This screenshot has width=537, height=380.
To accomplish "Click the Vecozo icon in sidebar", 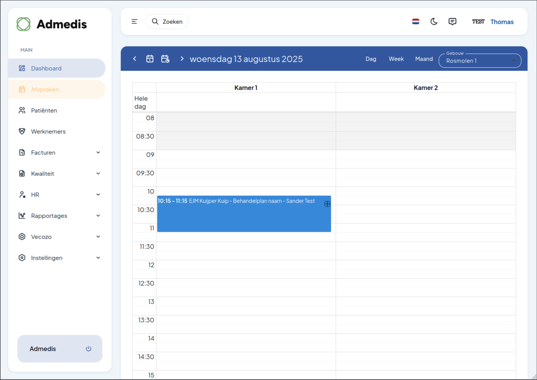I will coord(22,237).
